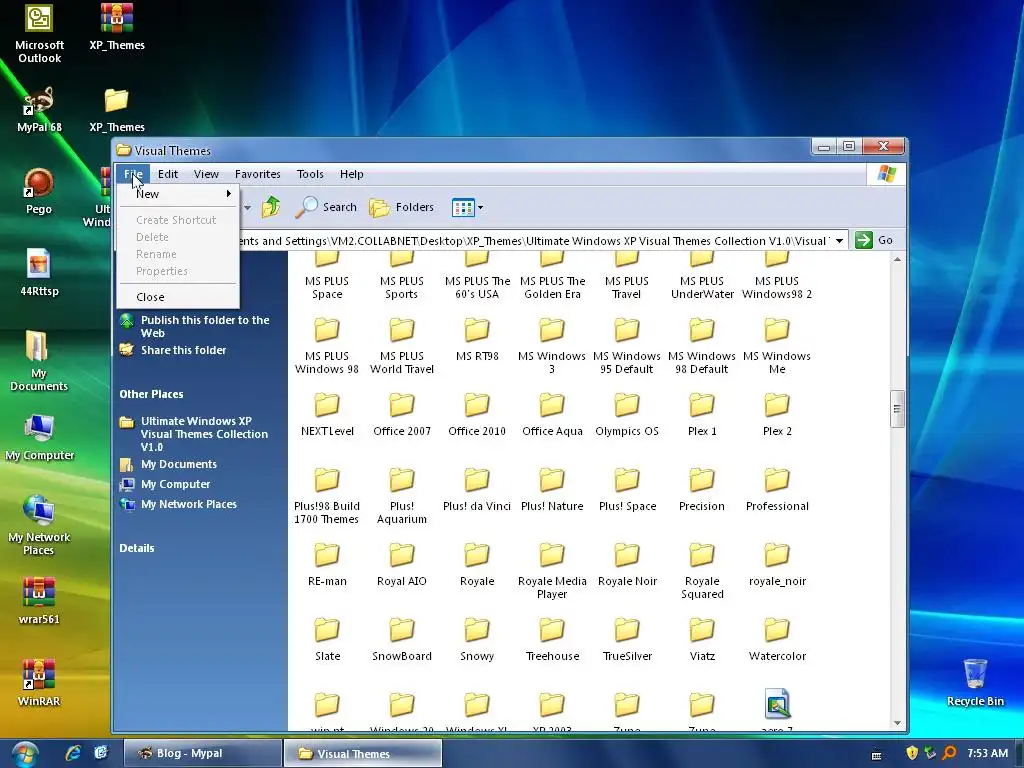Select the RE-man folder
Screen dimensions: 1024x768
point(327,566)
